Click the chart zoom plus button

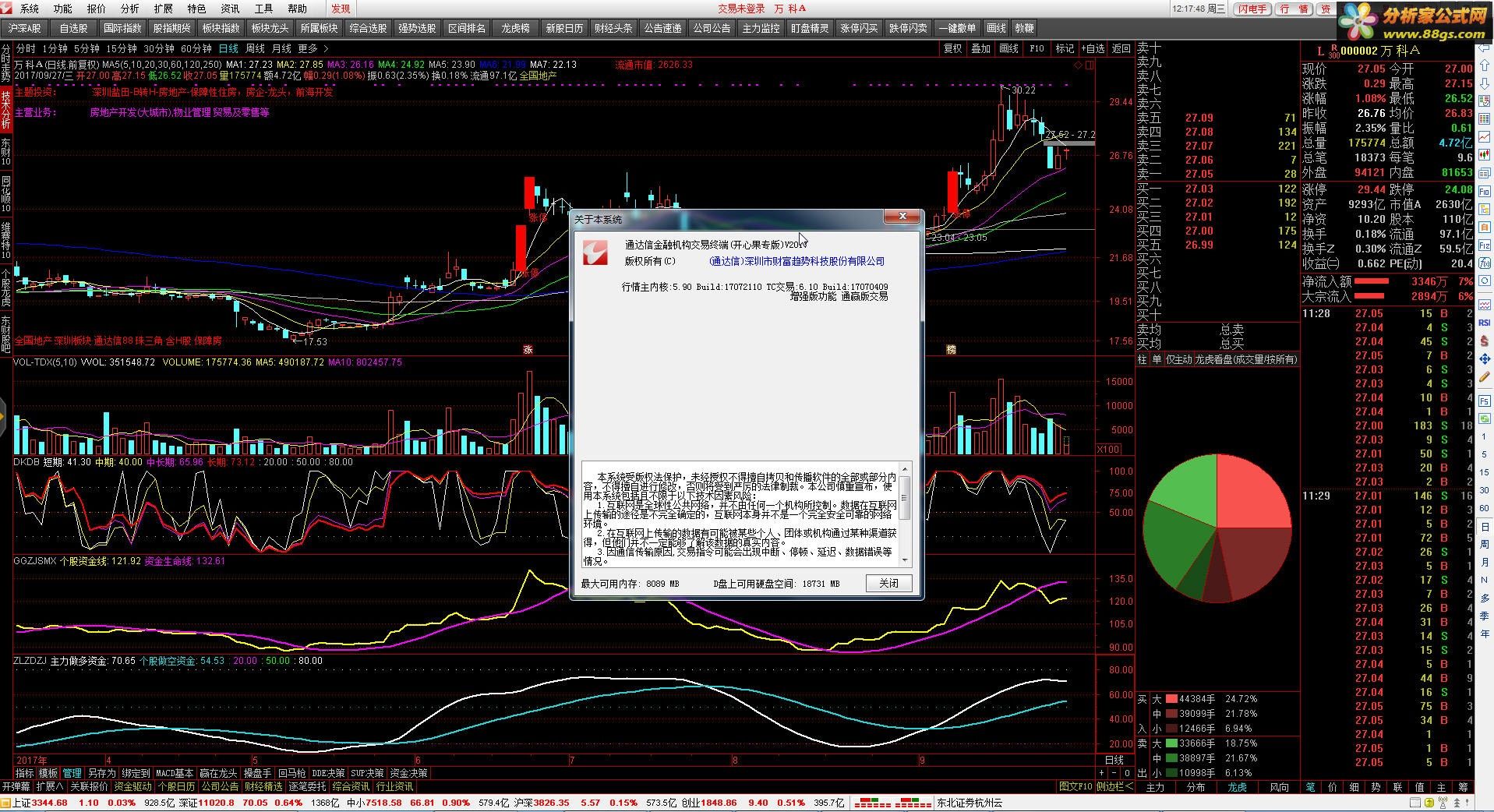tap(1101, 773)
